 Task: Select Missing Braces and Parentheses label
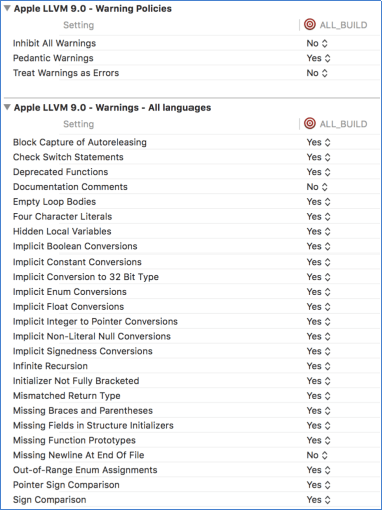pos(83,410)
